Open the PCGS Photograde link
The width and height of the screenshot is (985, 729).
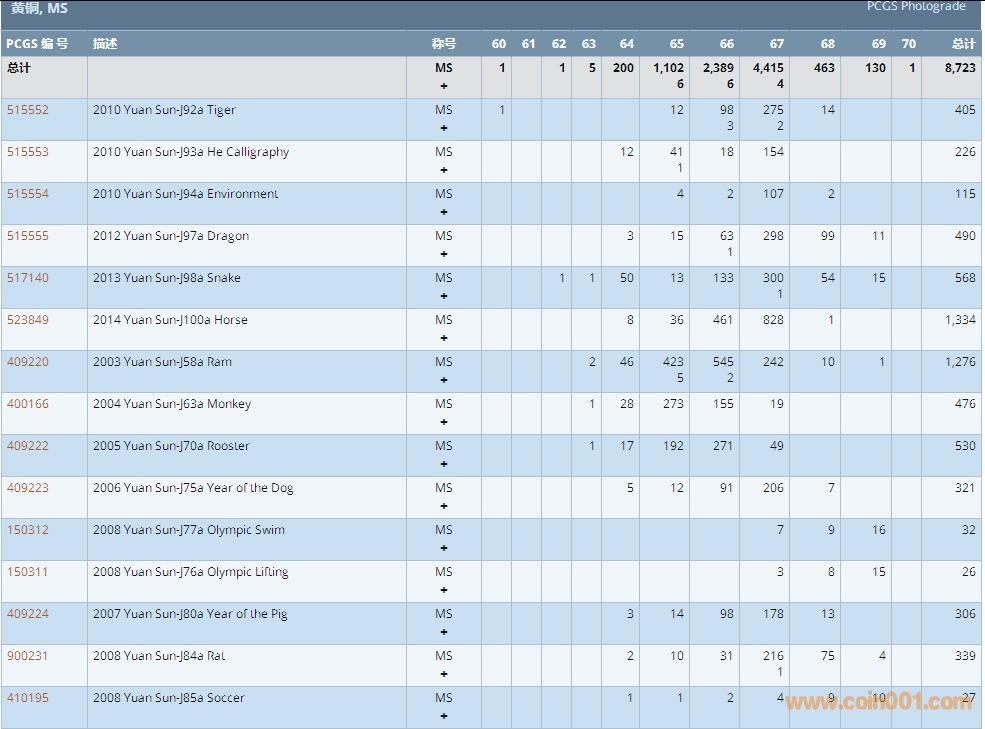[915, 7]
